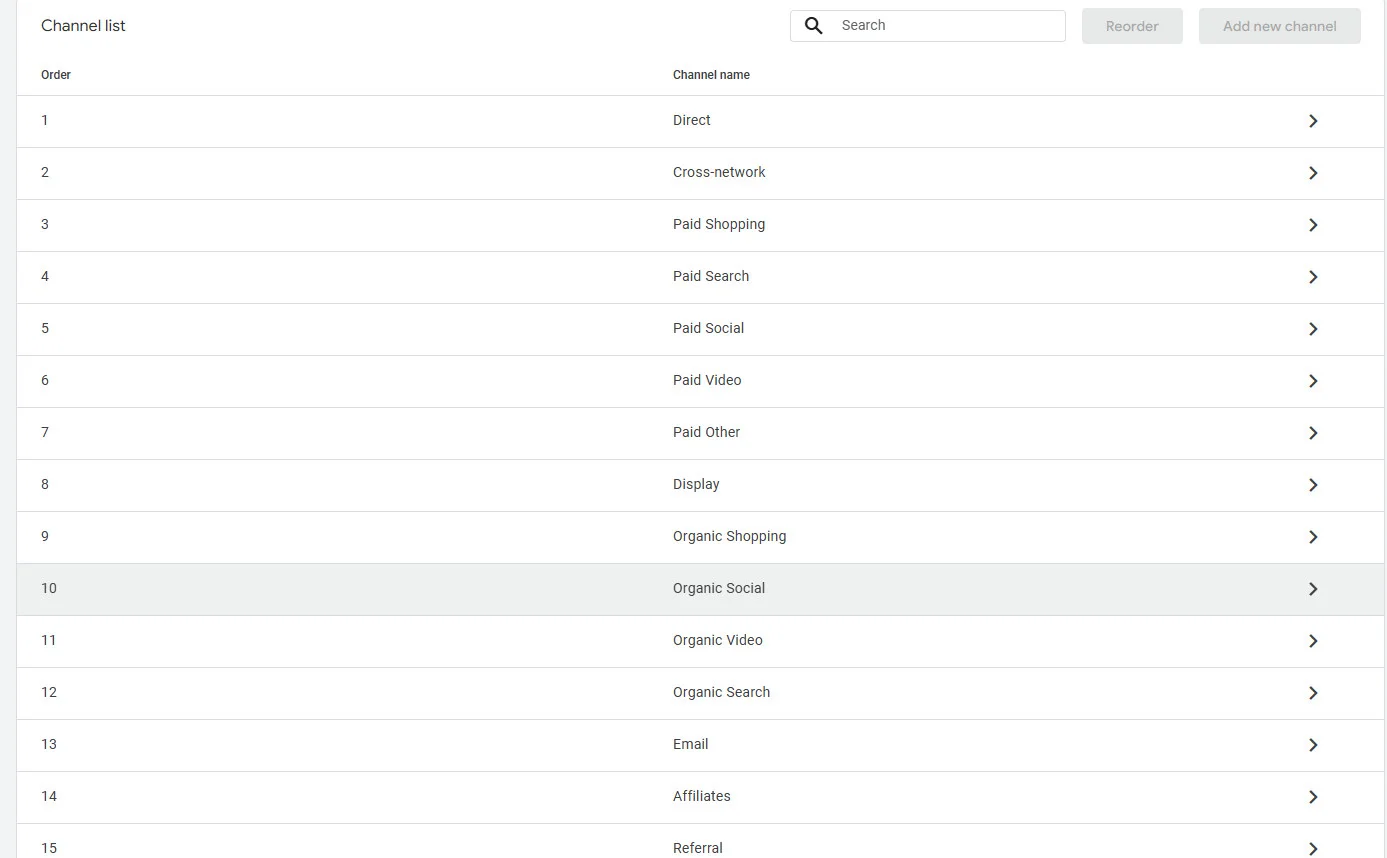The height and width of the screenshot is (858, 1387).
Task: Click the search magnifier icon
Action: click(813, 25)
